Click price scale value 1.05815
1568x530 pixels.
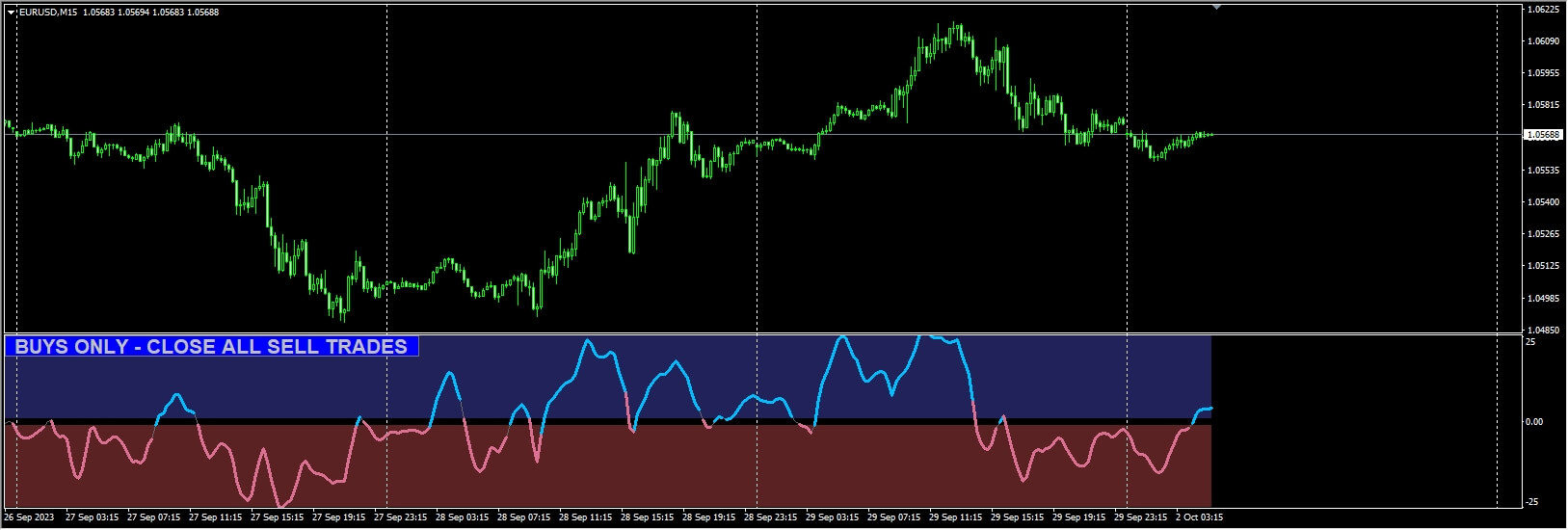1543,105
